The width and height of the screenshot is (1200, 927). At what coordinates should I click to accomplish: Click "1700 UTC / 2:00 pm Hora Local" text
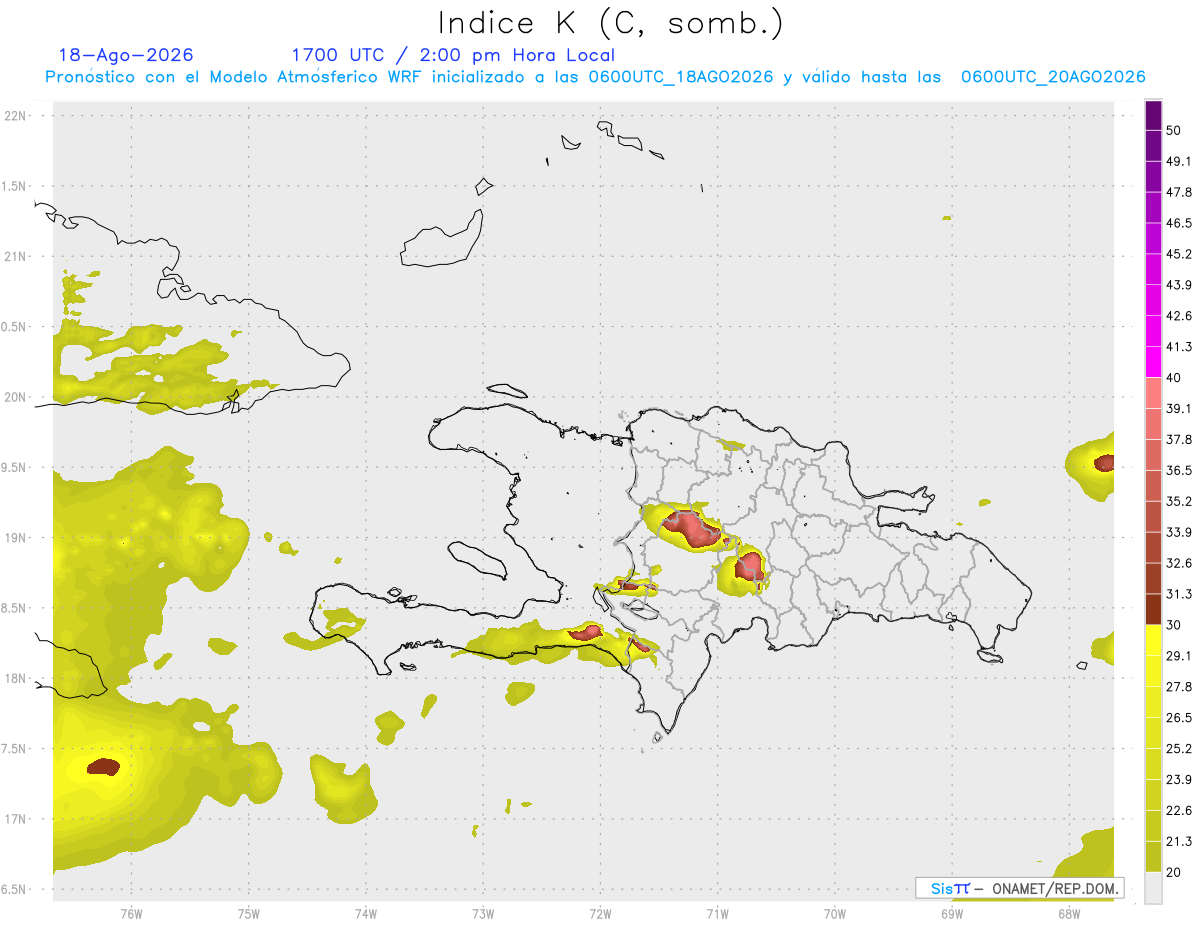453,55
